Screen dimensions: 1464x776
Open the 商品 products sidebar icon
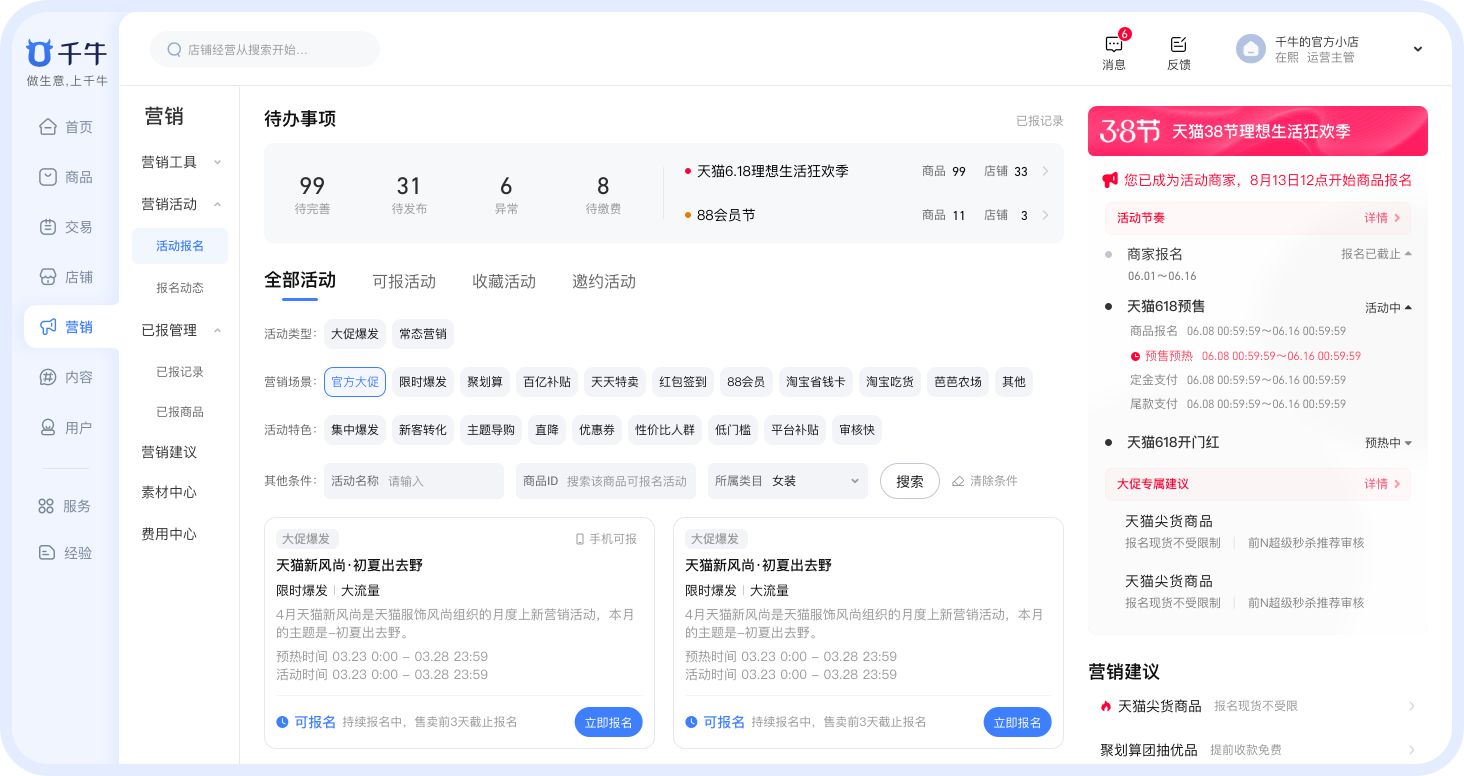pos(48,177)
